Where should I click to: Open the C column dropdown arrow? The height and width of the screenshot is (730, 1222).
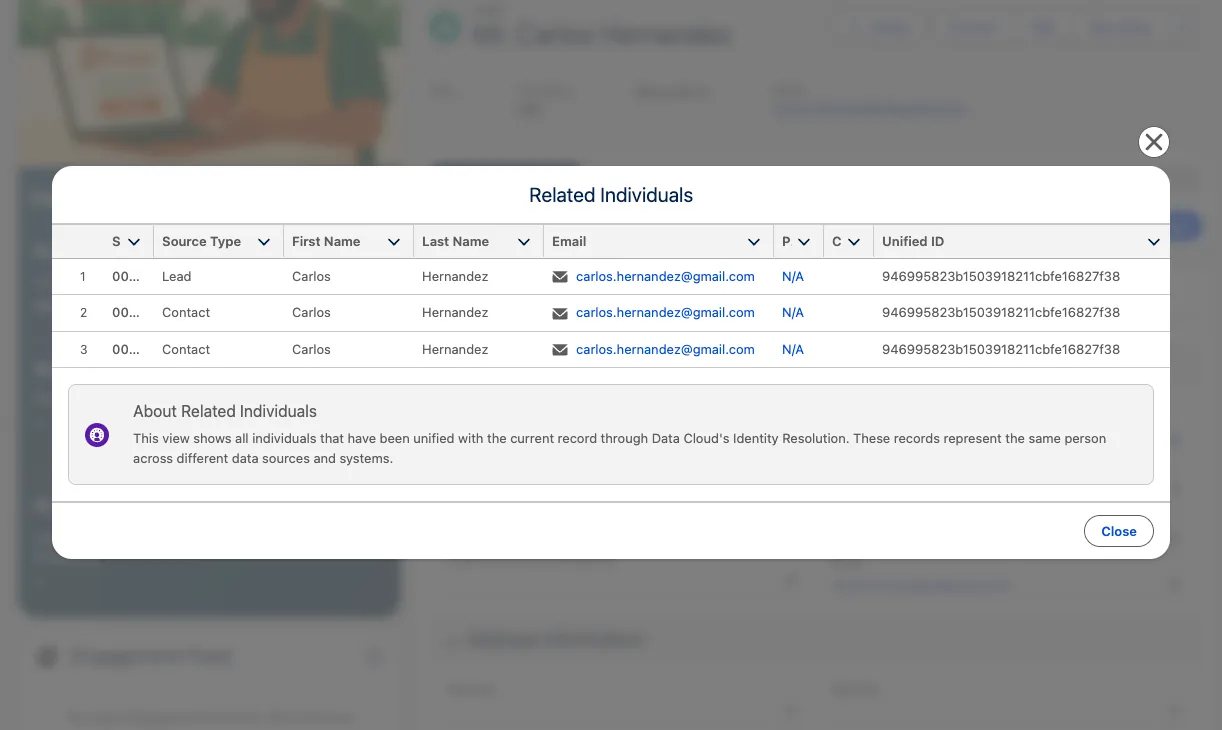coord(854,242)
